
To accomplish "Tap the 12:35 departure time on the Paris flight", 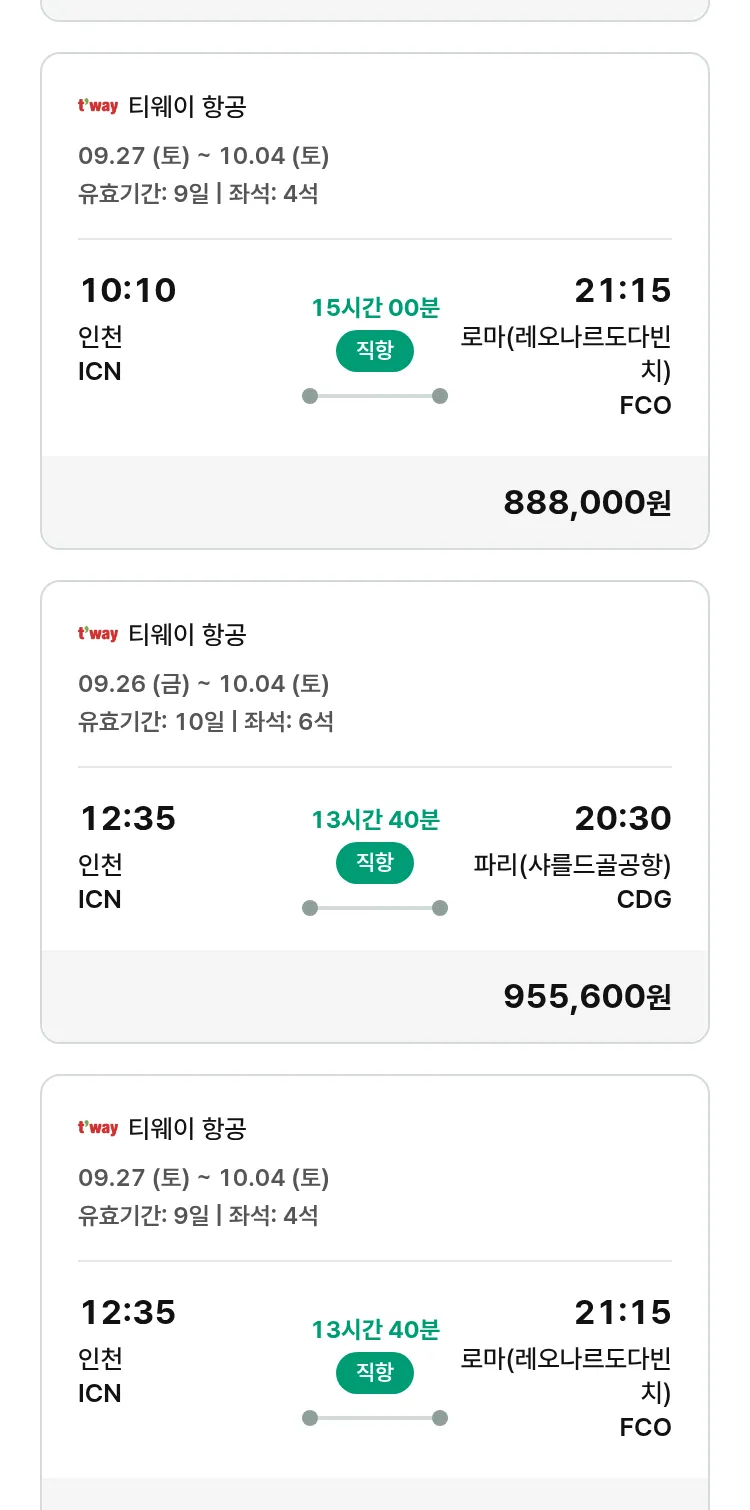I will coord(128,819).
